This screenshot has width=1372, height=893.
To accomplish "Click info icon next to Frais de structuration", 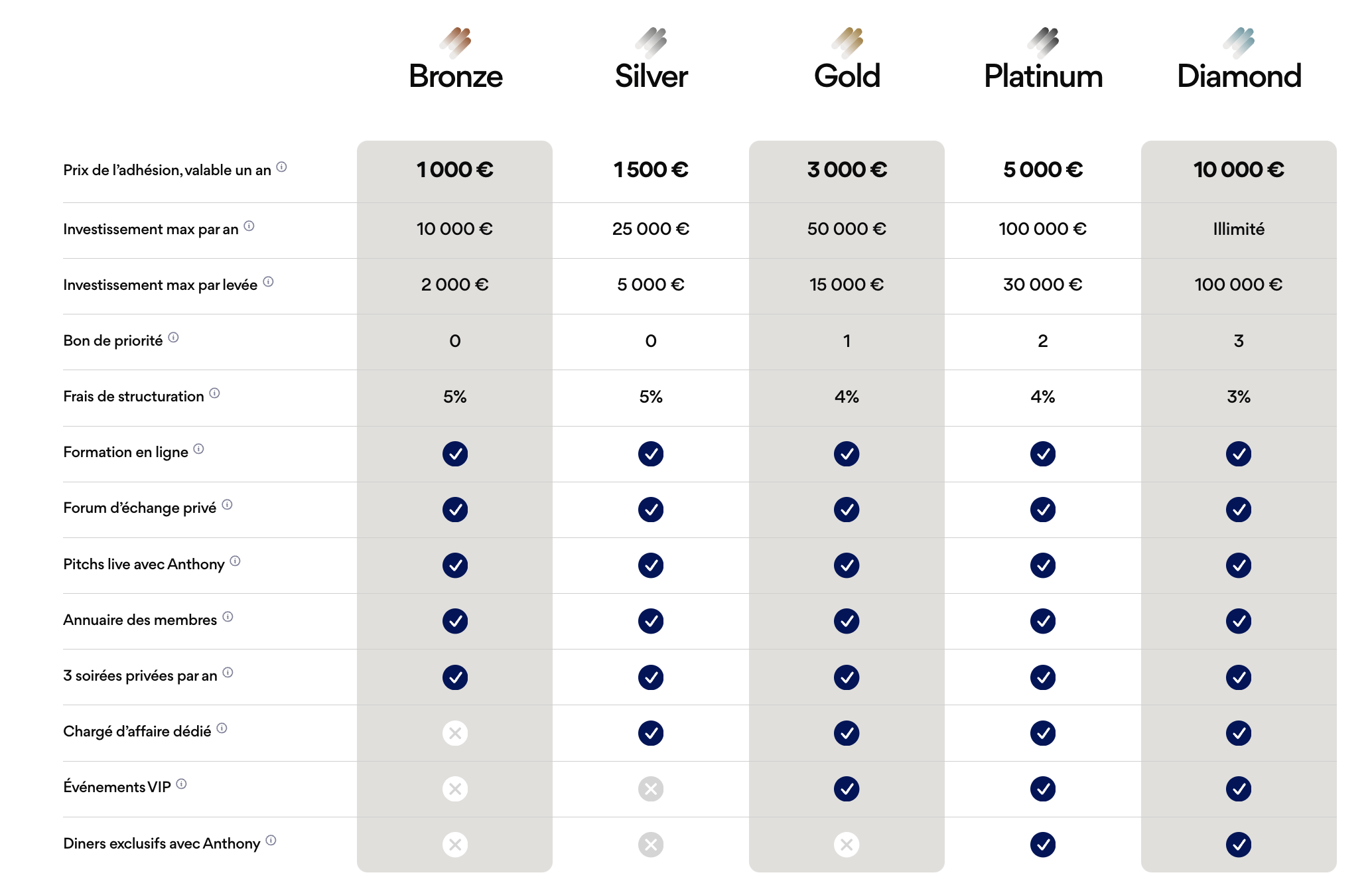I will 214,393.
